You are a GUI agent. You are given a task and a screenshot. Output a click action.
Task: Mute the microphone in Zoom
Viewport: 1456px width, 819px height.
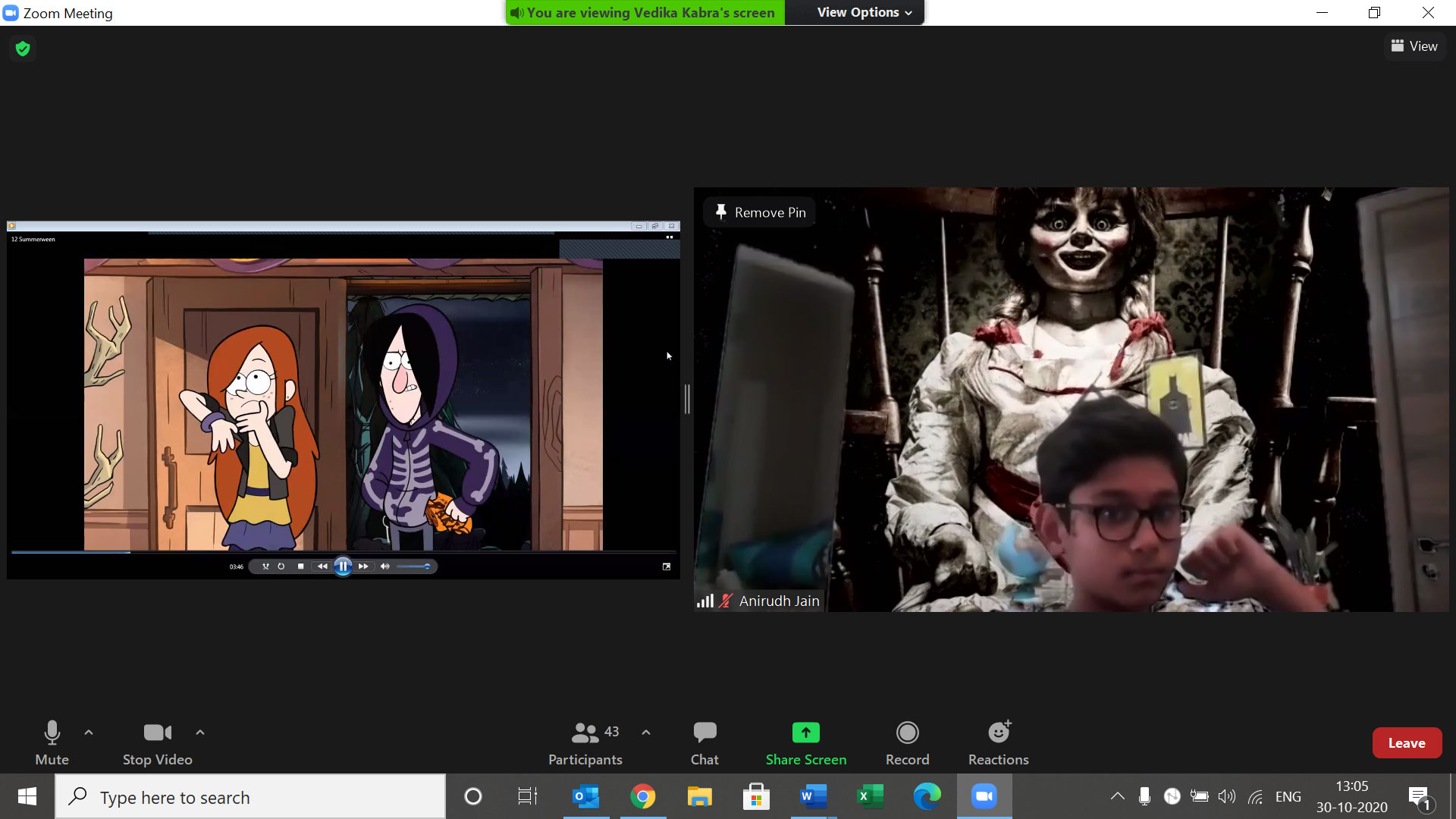tap(52, 742)
